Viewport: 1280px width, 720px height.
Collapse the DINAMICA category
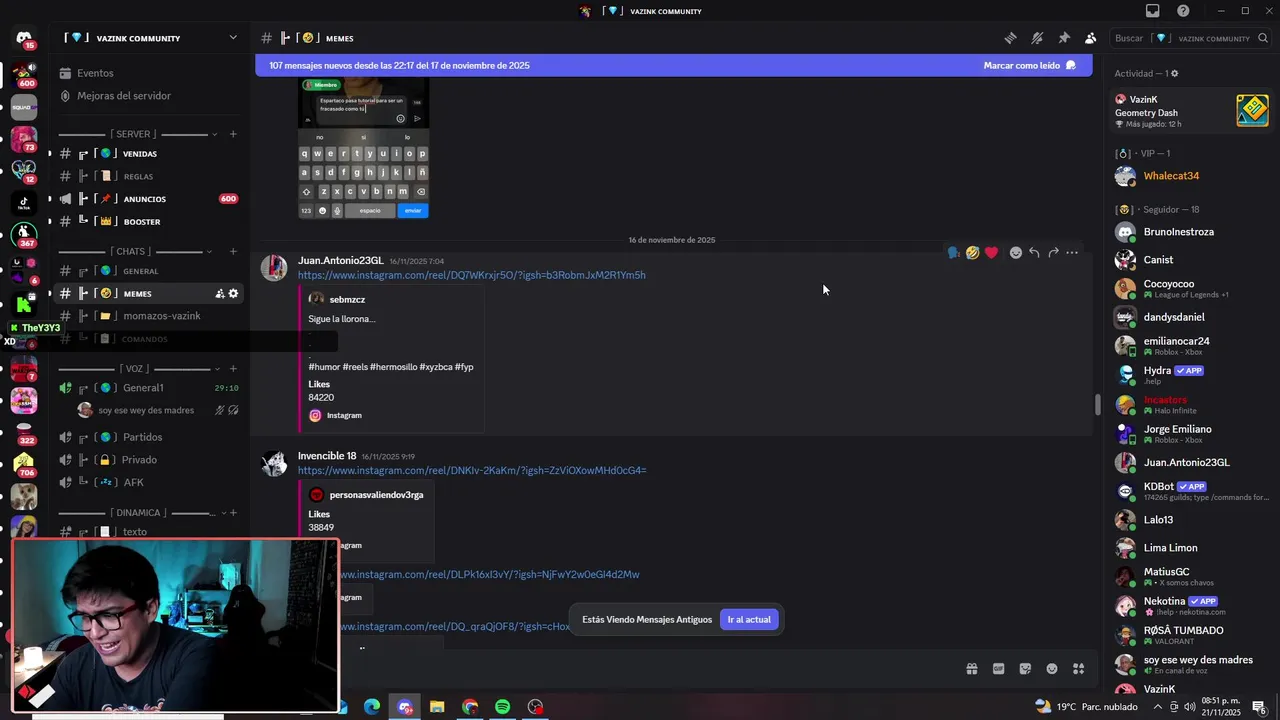(138, 513)
